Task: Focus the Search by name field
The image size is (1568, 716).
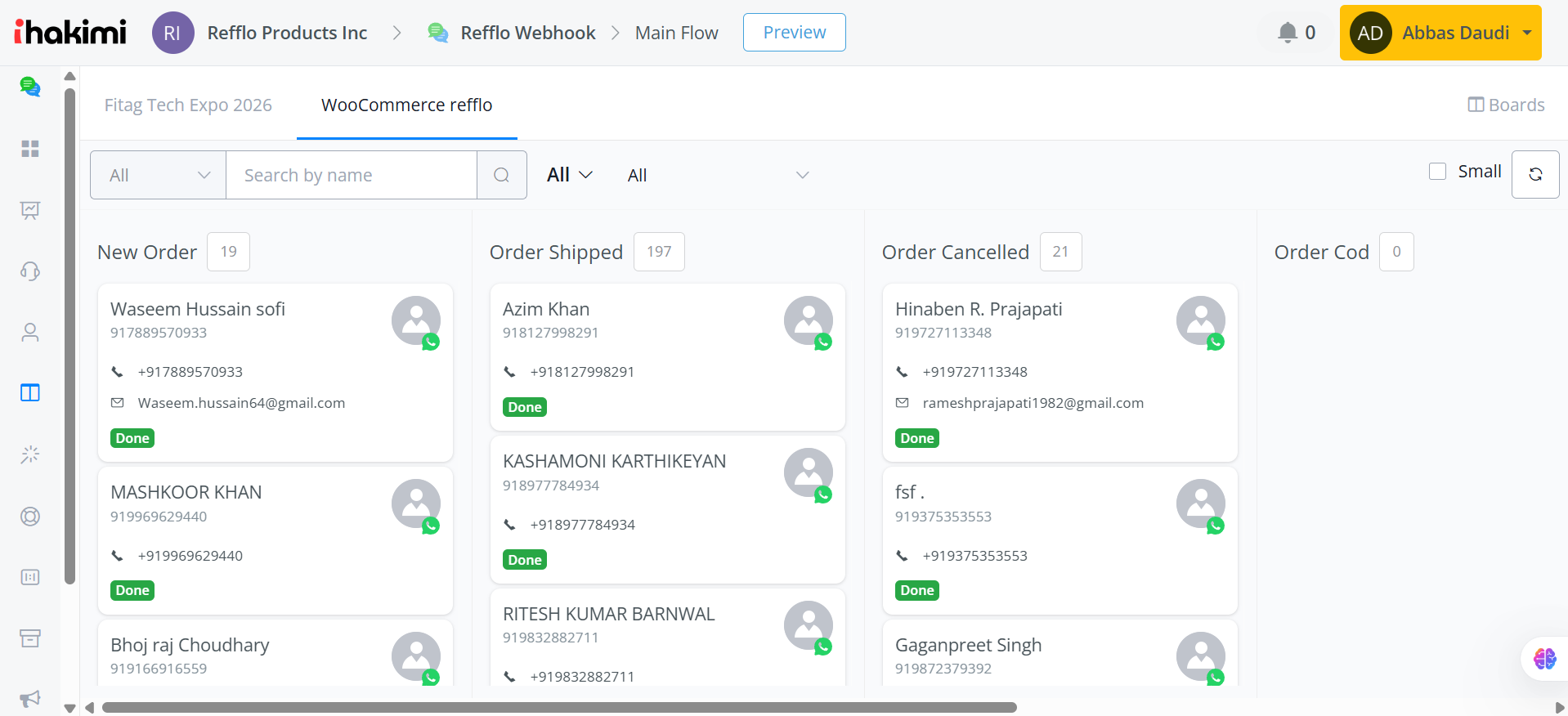Action: (x=352, y=175)
